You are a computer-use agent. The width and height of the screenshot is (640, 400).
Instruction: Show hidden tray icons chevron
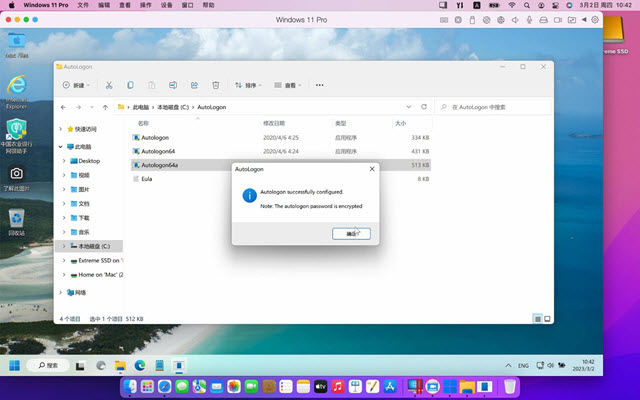click(508, 365)
